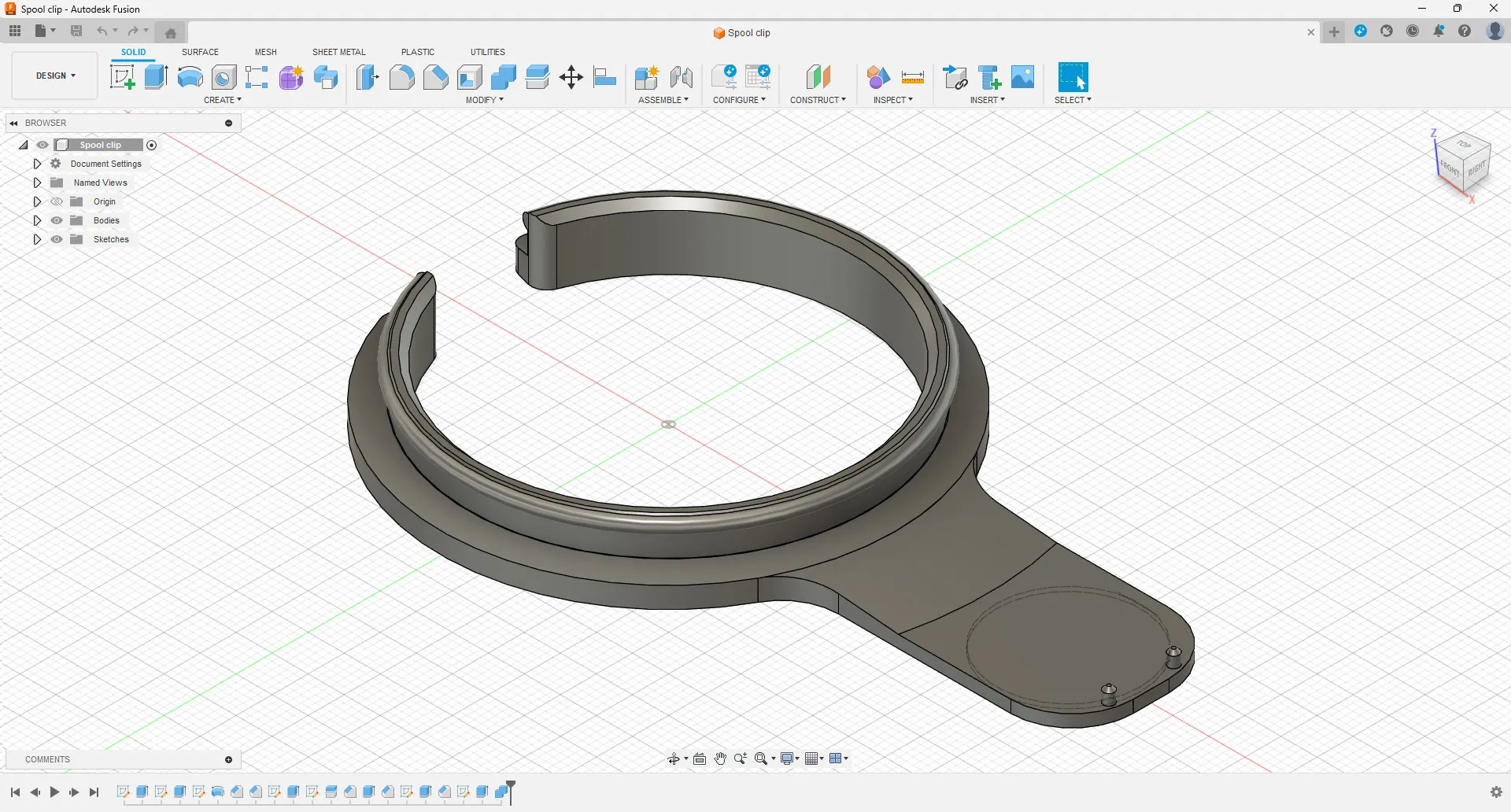Select the Press Pull modify tool
The height and width of the screenshot is (812, 1511).
point(368,77)
